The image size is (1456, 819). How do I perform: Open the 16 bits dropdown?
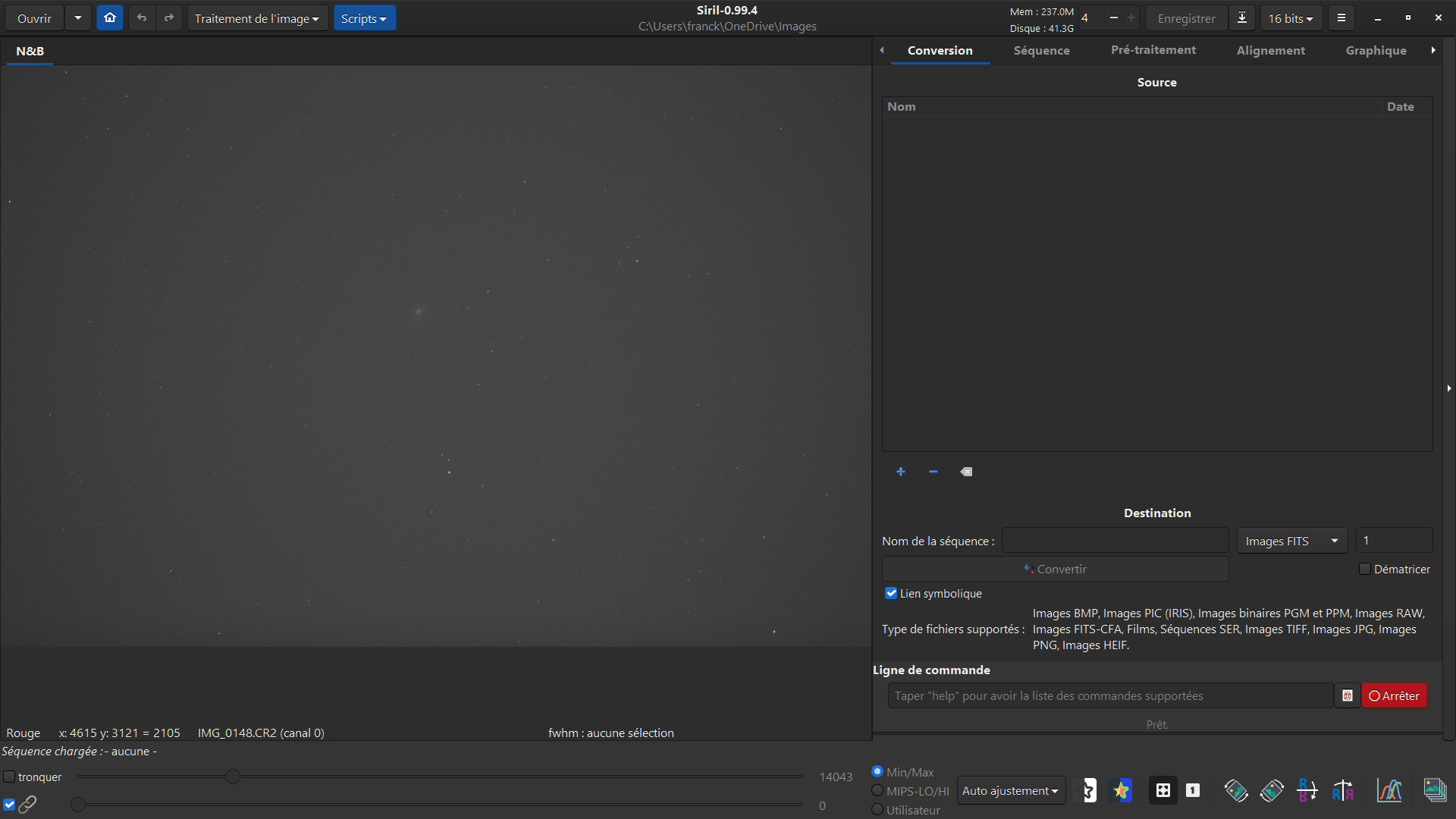[x=1291, y=18]
